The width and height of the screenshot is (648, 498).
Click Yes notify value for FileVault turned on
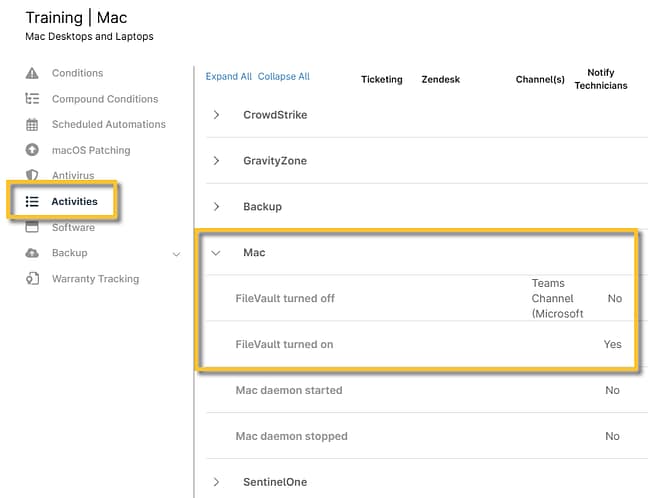point(612,344)
